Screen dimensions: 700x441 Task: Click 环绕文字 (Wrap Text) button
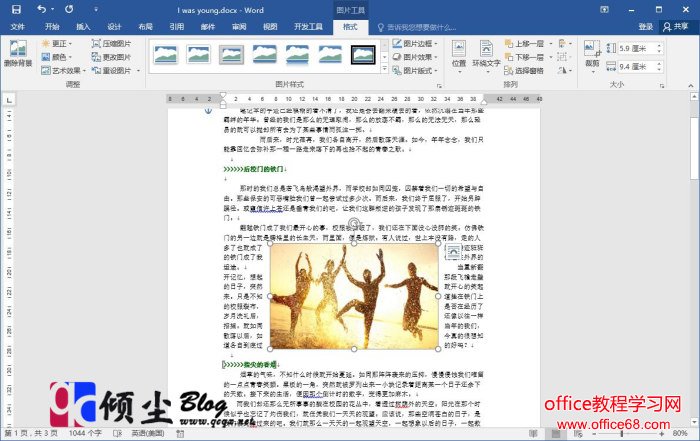click(x=486, y=55)
